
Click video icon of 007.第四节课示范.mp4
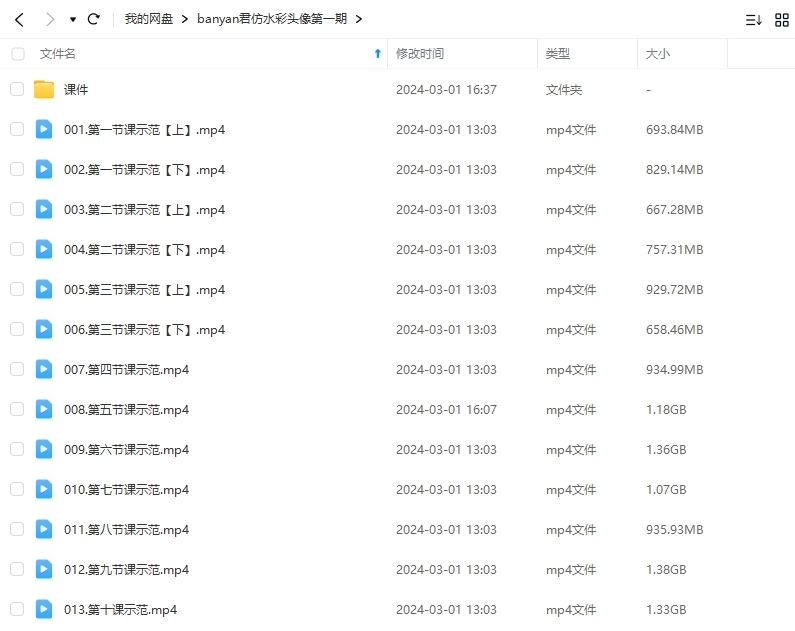point(44,369)
